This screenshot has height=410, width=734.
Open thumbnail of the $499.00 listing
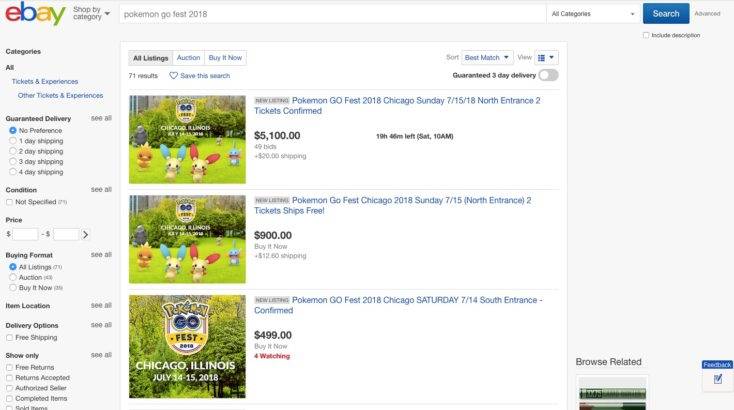click(187, 346)
